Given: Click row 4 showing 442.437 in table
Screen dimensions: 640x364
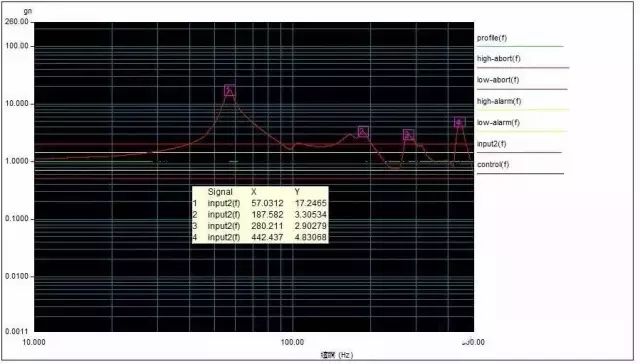Looking at the screenshot, I should pos(260,237).
